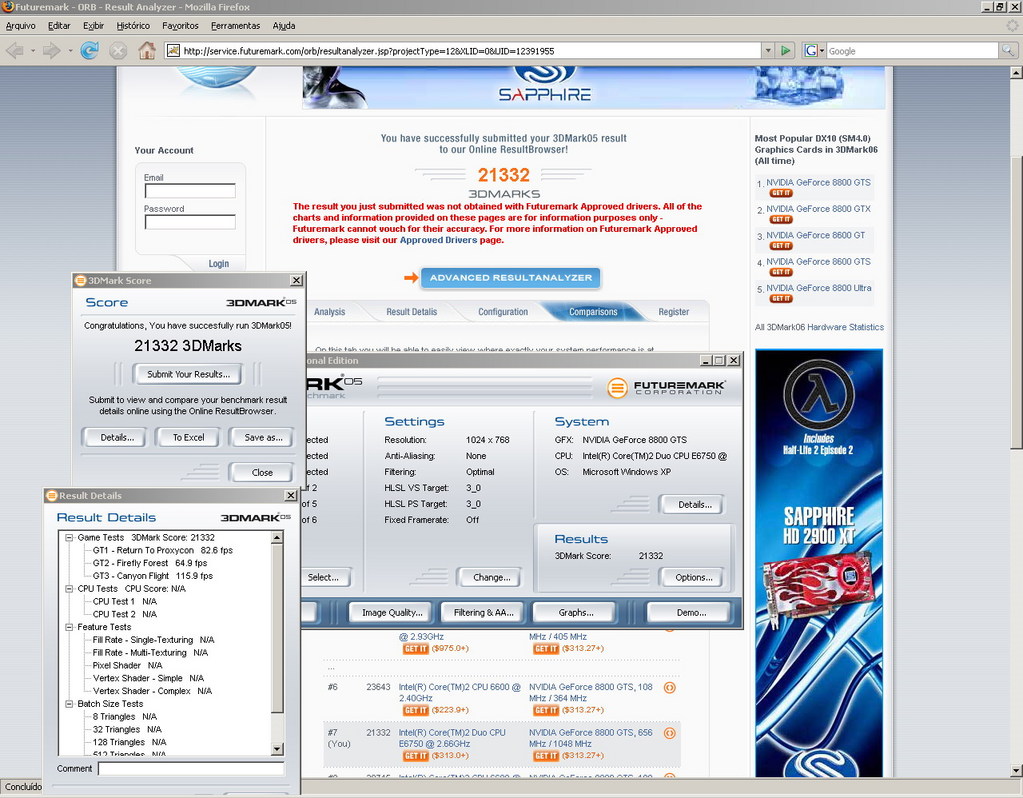Switch to the Register tab
This screenshot has height=798, width=1023.
click(674, 312)
